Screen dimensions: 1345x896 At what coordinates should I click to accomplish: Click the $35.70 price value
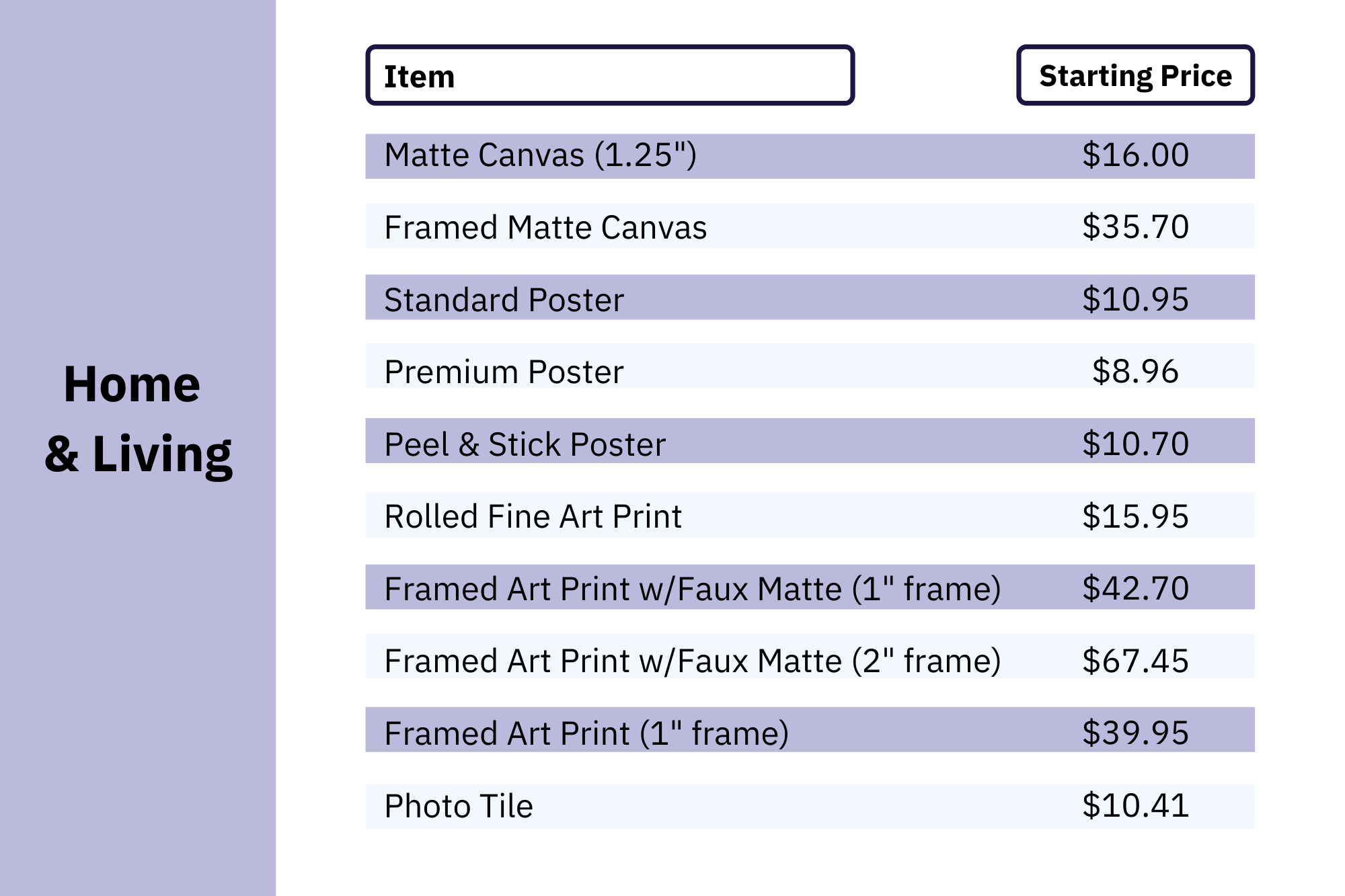click(1135, 227)
